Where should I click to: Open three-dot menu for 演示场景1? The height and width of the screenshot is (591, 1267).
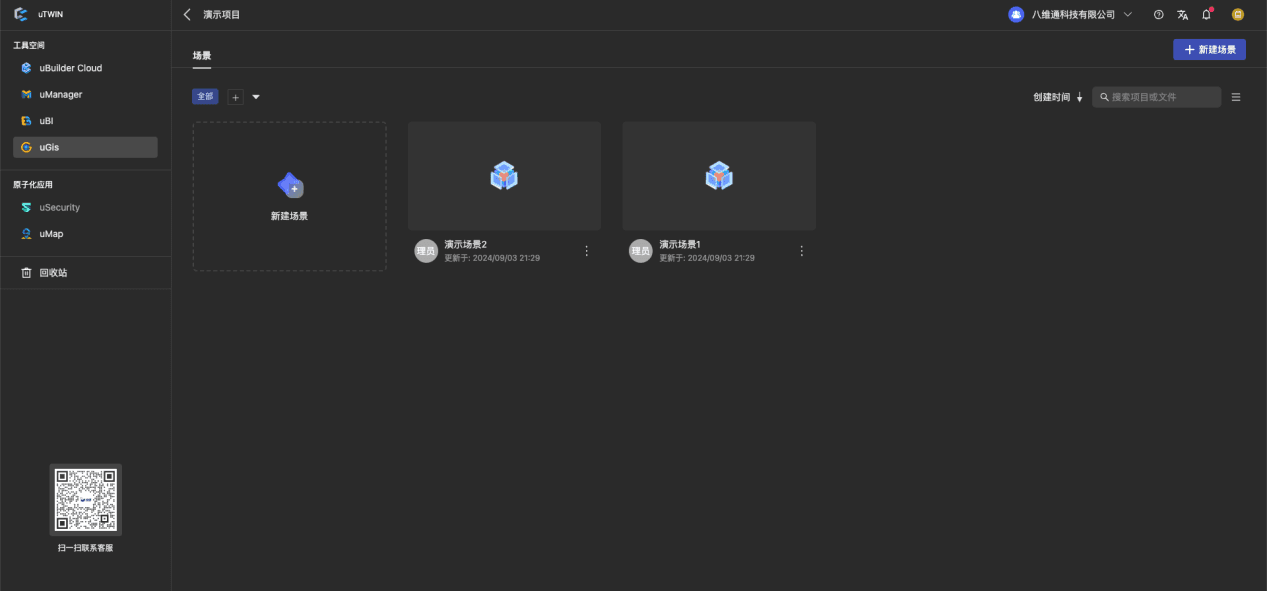coord(801,251)
